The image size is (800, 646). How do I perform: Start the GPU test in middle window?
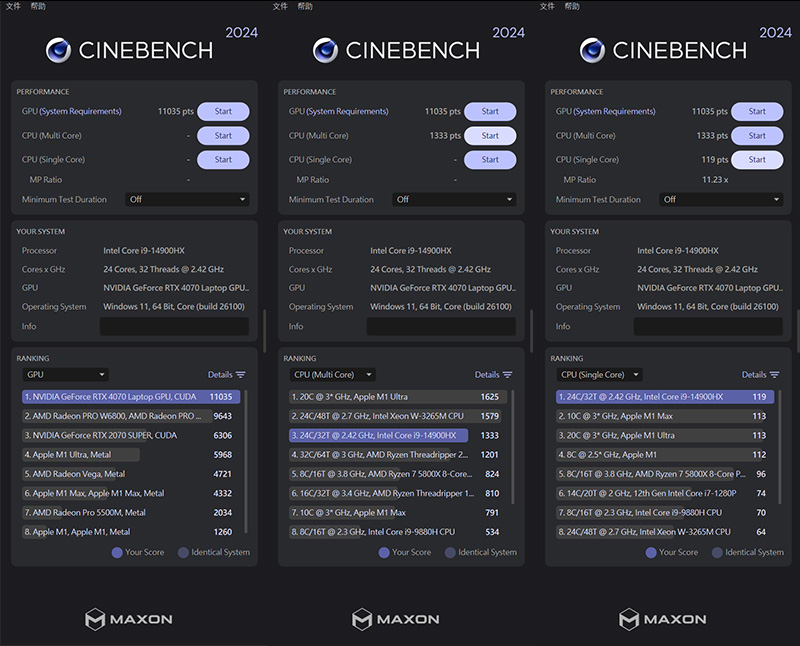point(490,111)
